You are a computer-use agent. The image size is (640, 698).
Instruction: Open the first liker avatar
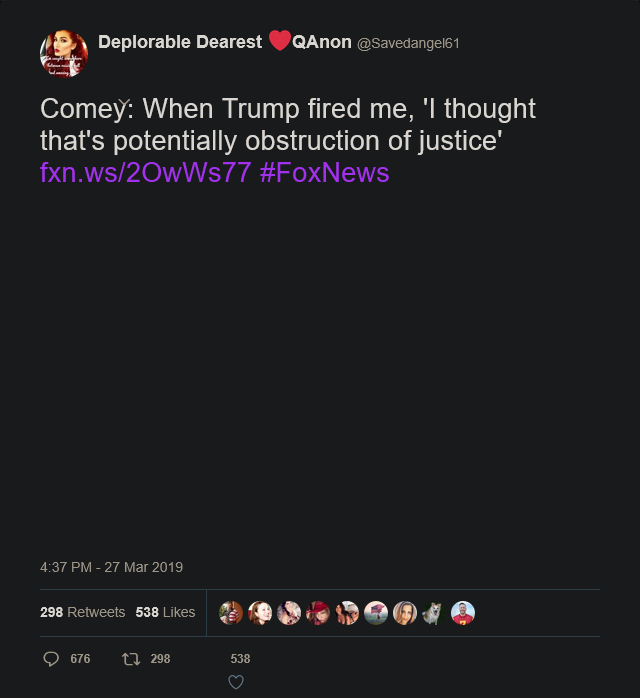click(x=231, y=613)
